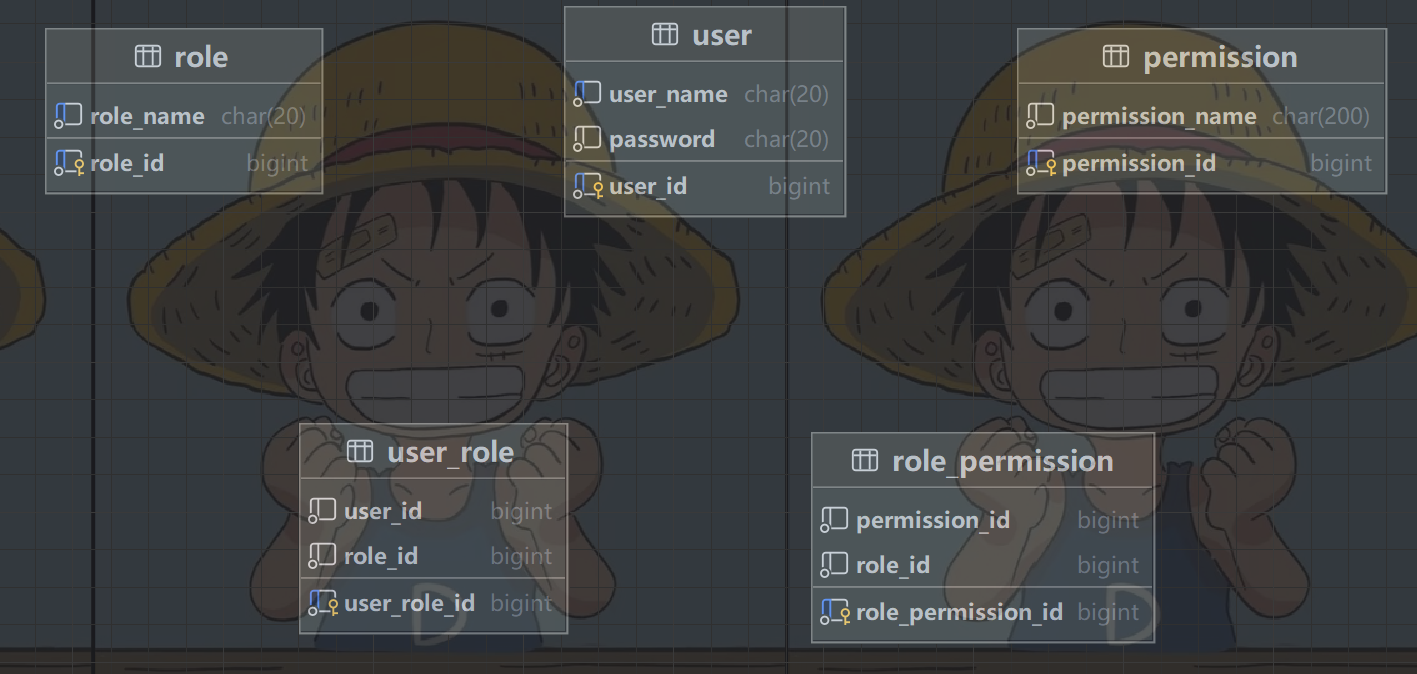Click the column icon of user_role.role_id

coord(322,556)
